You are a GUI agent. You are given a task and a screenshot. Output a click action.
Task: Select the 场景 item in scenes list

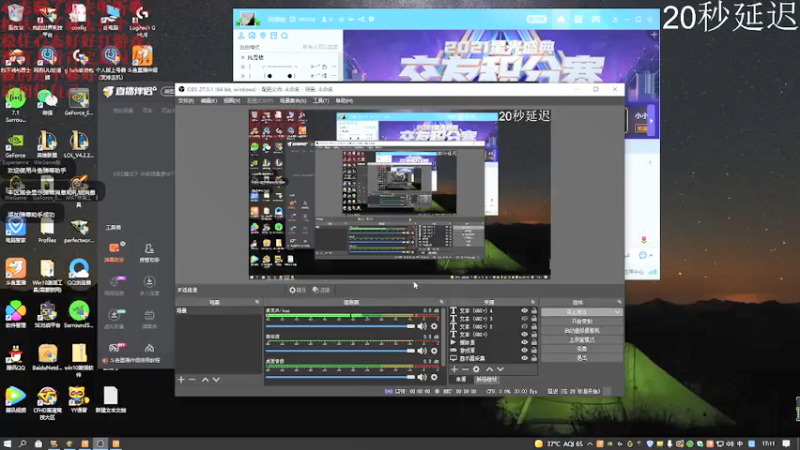coord(219,311)
